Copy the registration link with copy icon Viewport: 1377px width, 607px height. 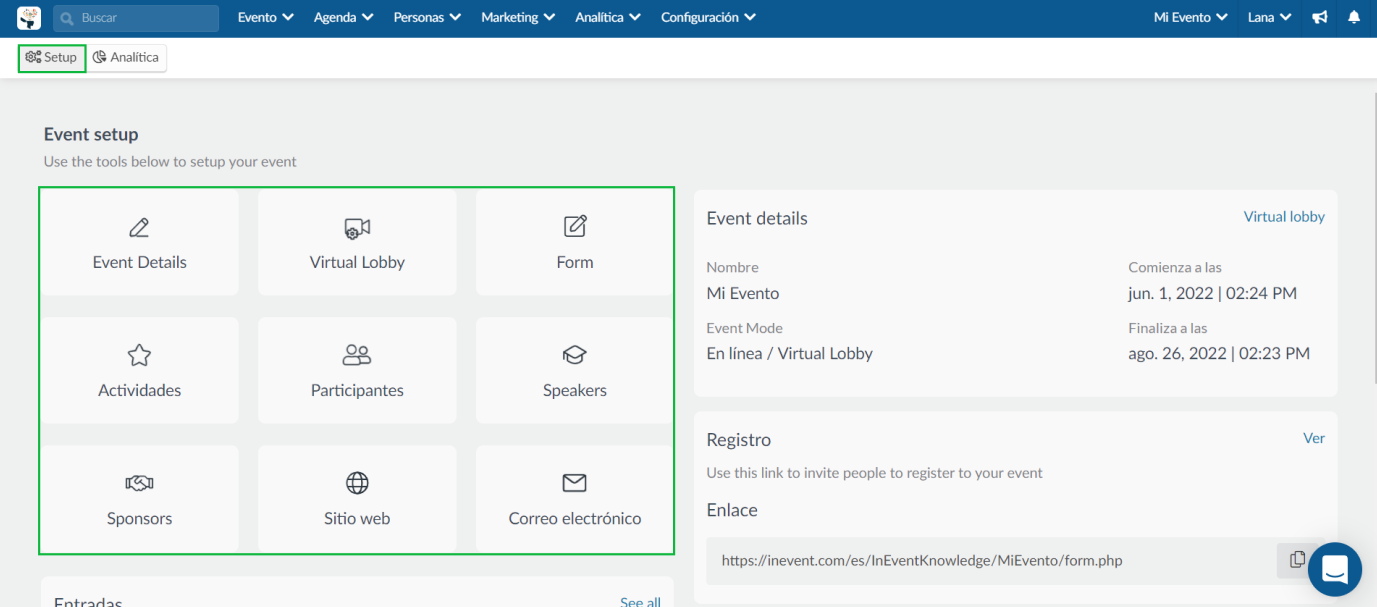[x=1297, y=560]
